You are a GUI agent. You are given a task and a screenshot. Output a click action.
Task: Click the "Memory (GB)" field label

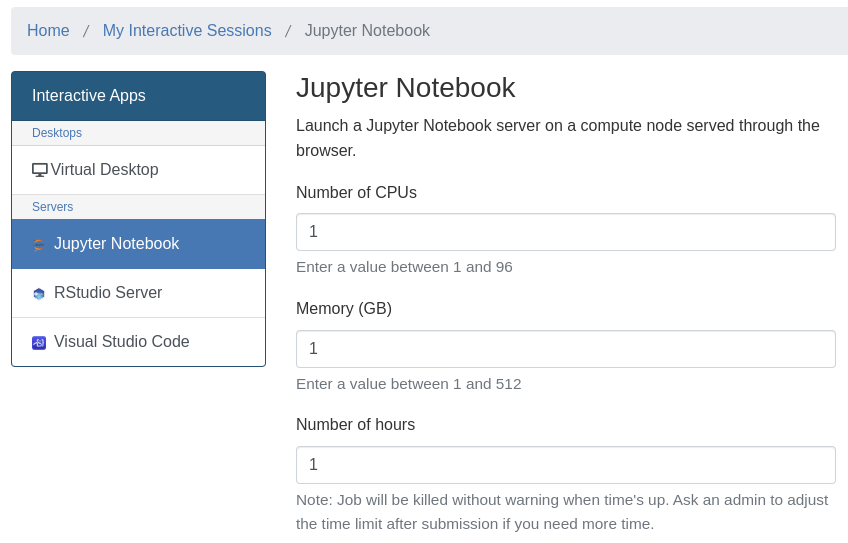pyautogui.click(x=344, y=309)
